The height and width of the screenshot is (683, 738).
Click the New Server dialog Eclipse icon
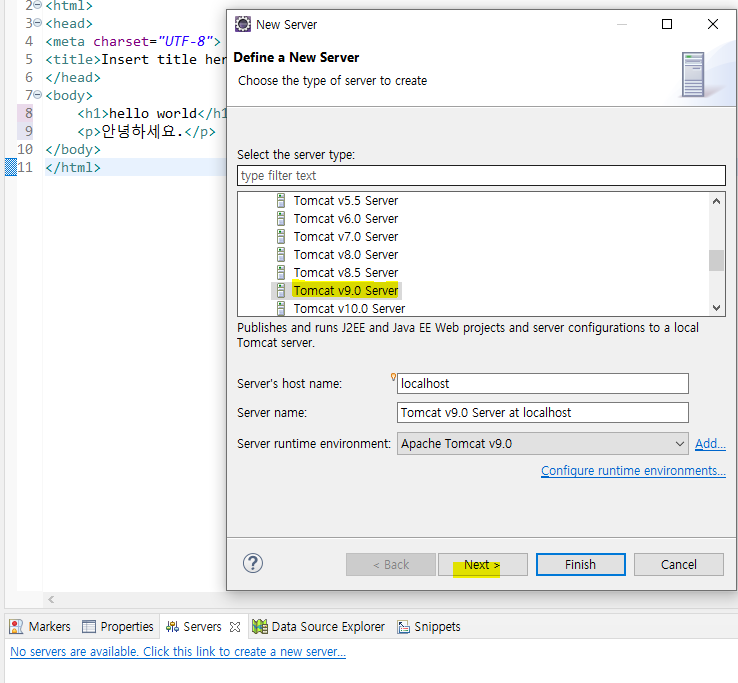pos(243,24)
